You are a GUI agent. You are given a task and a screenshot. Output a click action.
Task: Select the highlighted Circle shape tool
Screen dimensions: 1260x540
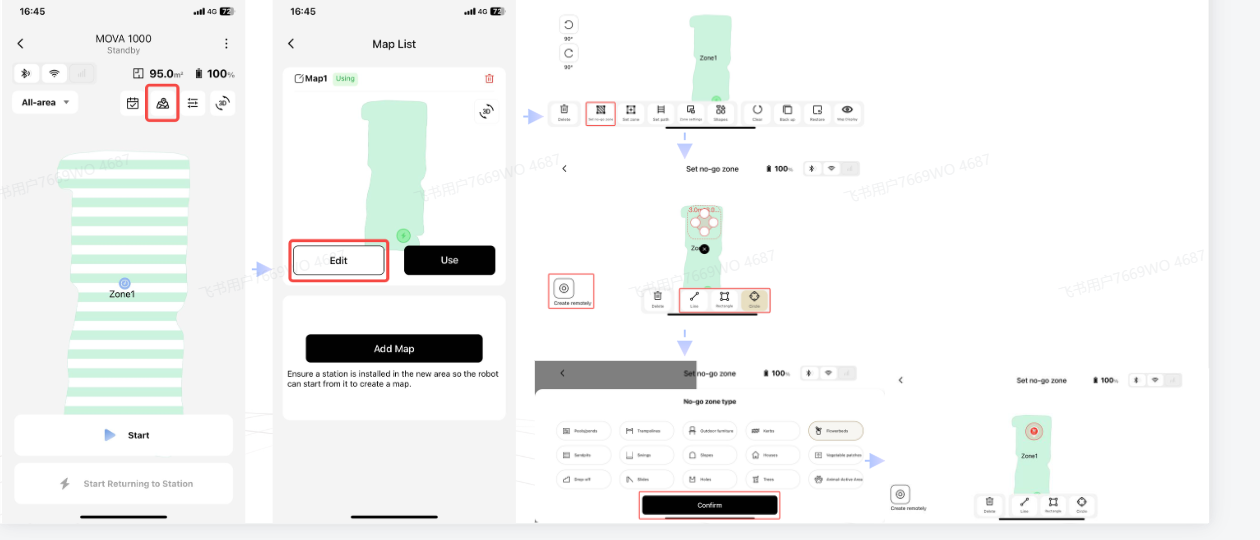(x=754, y=299)
